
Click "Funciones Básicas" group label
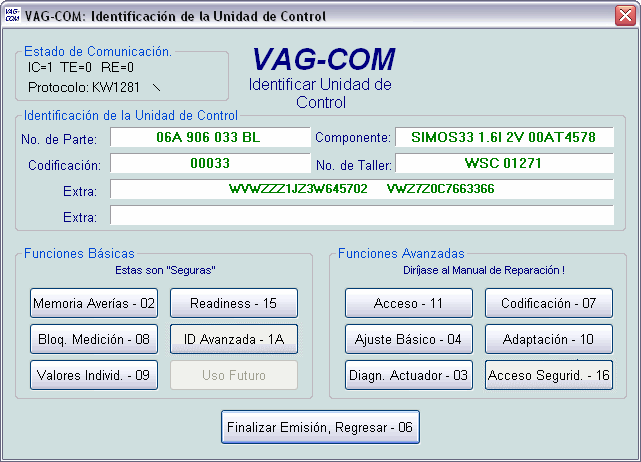tap(79, 253)
